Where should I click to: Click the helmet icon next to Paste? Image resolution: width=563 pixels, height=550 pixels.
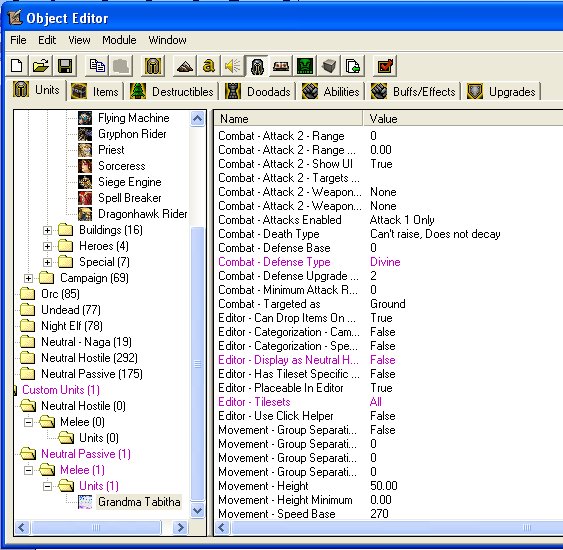coord(153,66)
